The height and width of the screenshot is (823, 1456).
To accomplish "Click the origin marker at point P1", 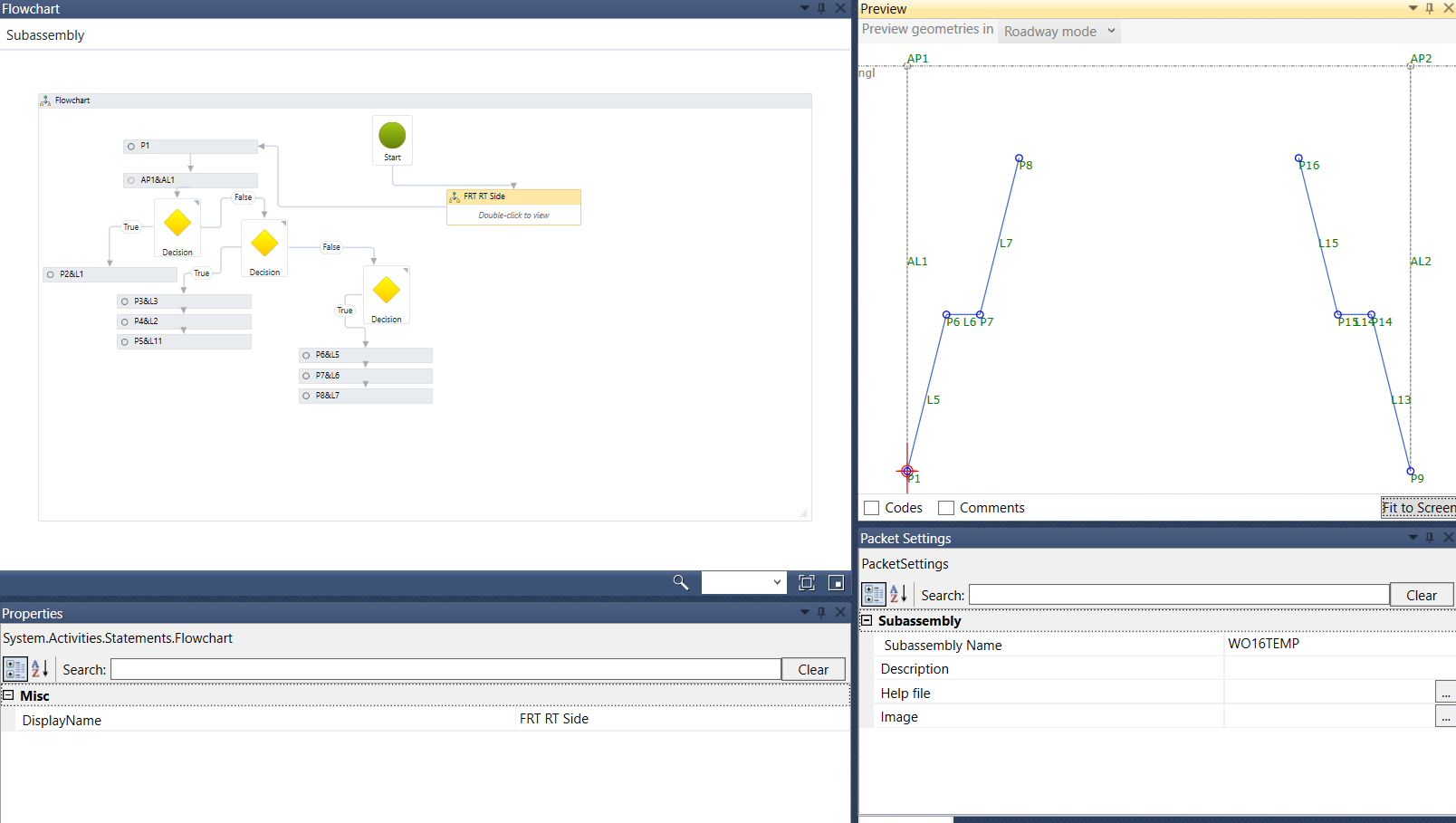I will (907, 471).
